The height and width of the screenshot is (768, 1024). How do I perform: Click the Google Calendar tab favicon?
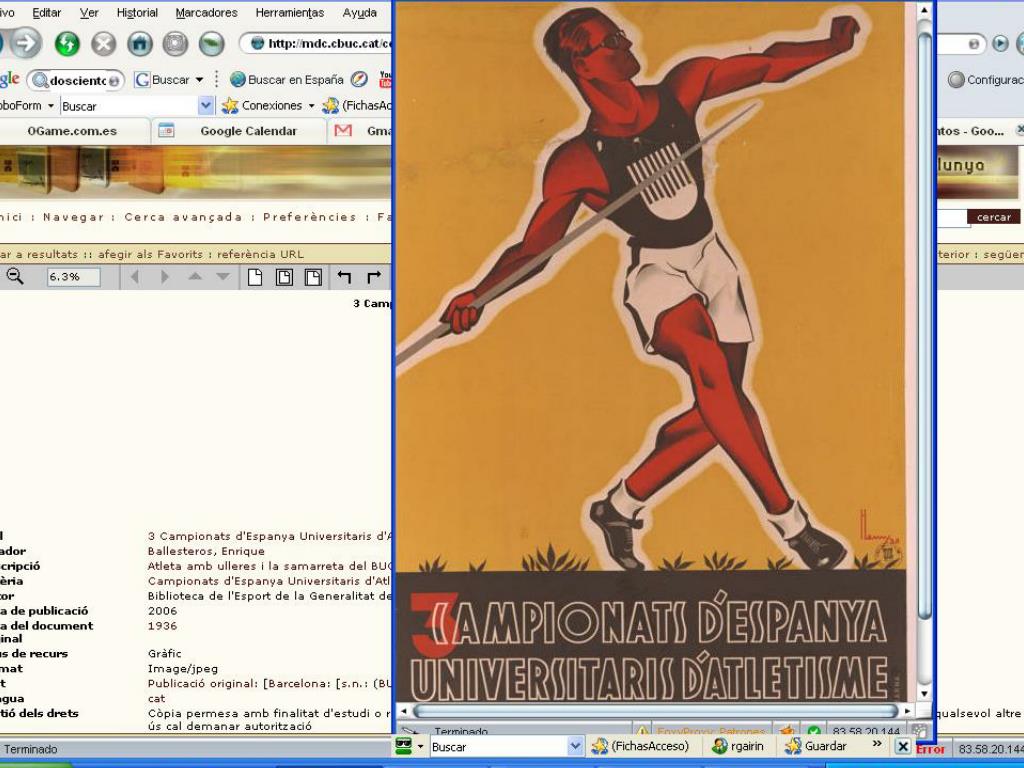[x=167, y=131]
